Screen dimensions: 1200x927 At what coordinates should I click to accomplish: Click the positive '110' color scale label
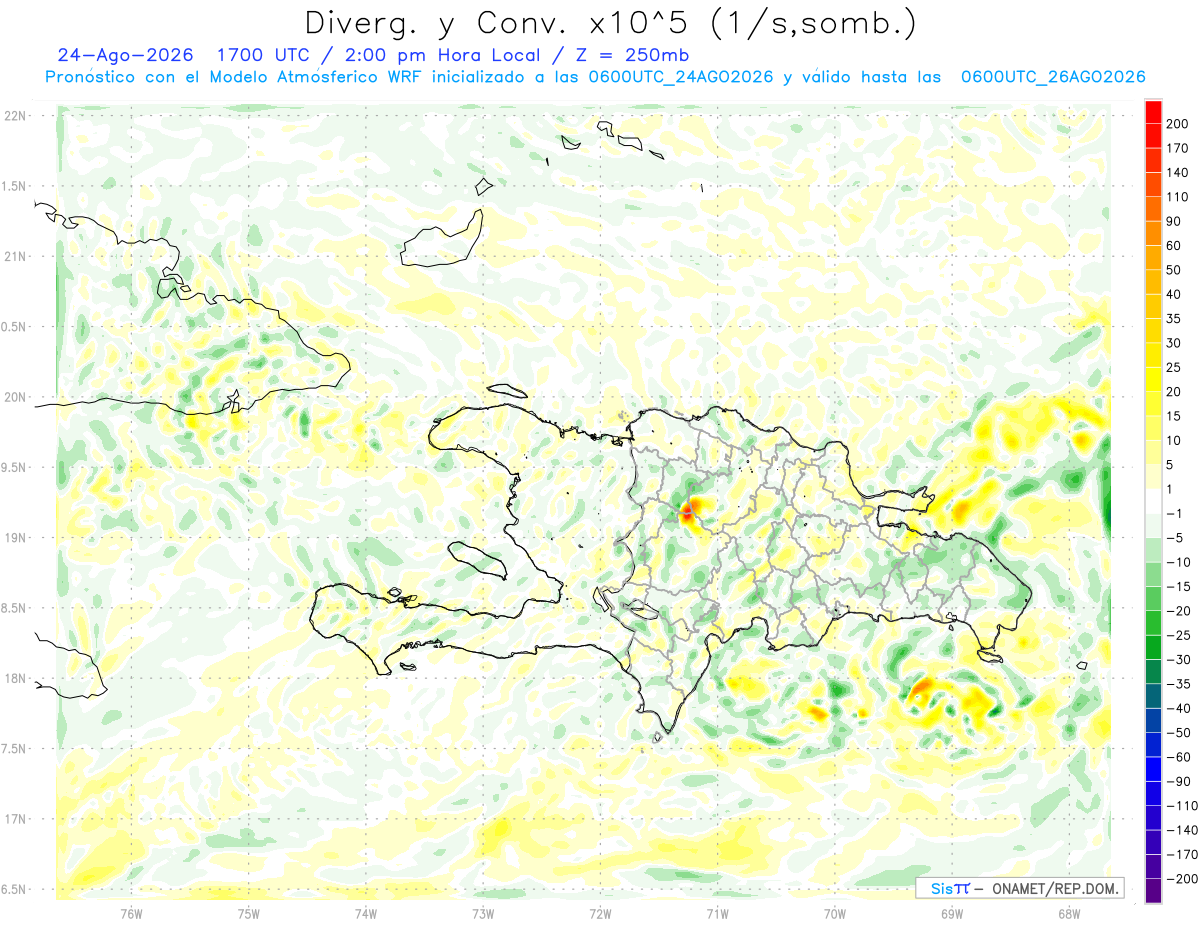tap(1177, 197)
